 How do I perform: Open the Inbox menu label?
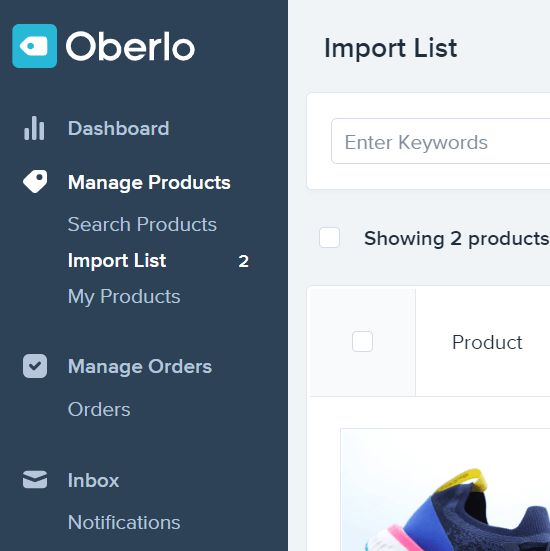[93, 480]
